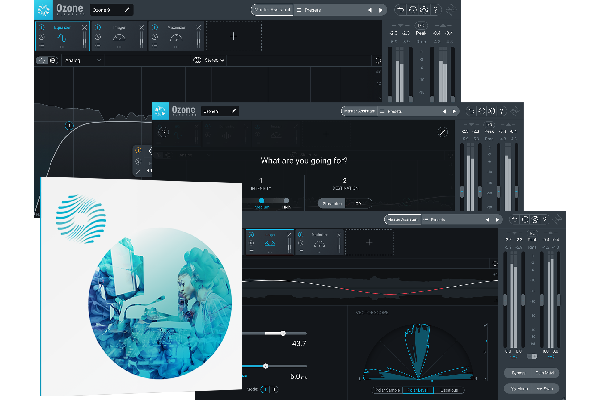Select the middle tab under the vectorscope display
The image size is (600, 400).
419,389
